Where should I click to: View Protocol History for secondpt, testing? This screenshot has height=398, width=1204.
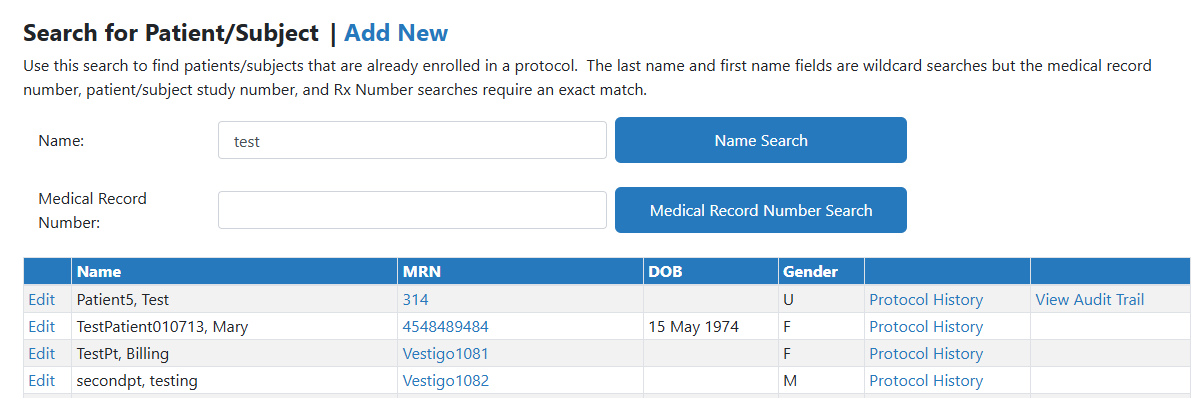point(926,380)
